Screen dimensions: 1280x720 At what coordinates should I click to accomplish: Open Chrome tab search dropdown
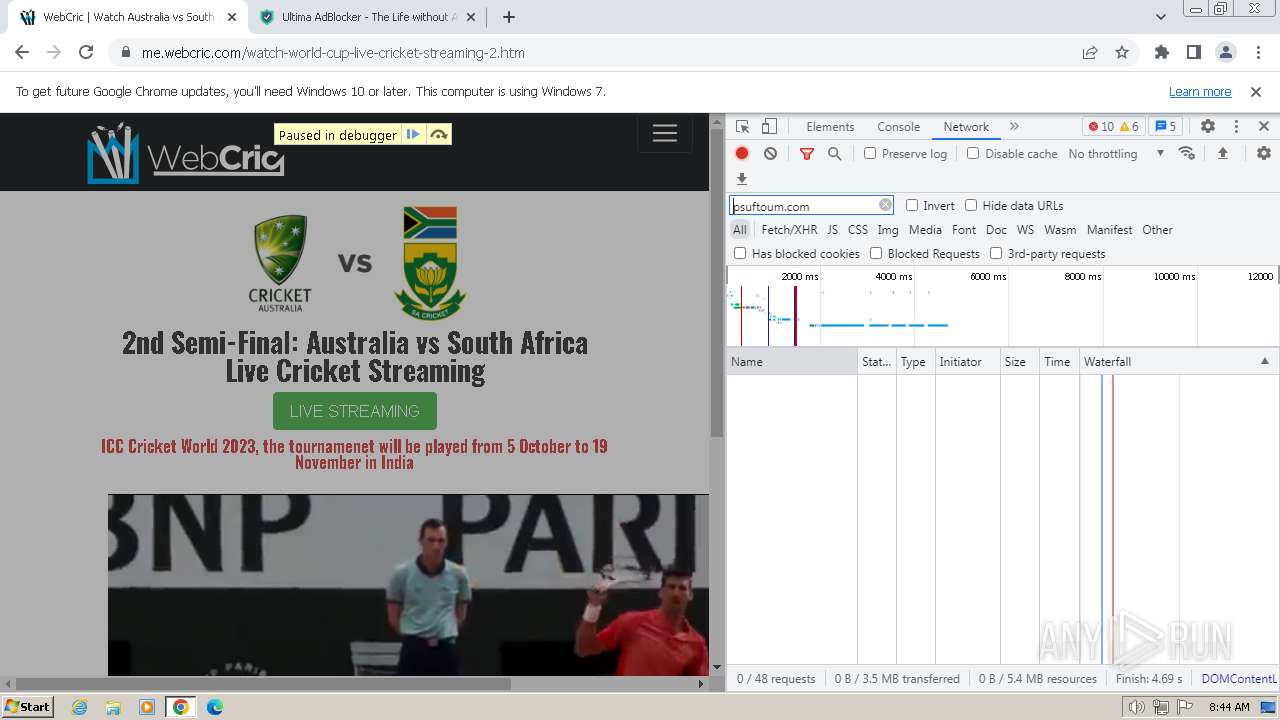(1161, 17)
